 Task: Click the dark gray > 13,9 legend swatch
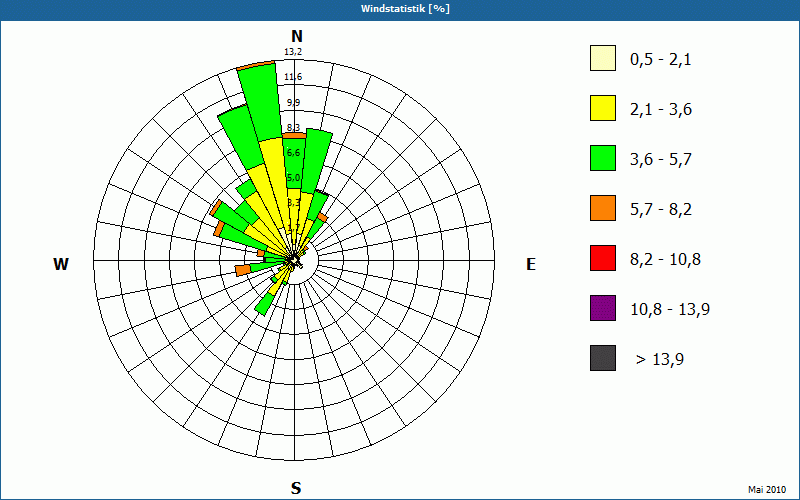603,358
